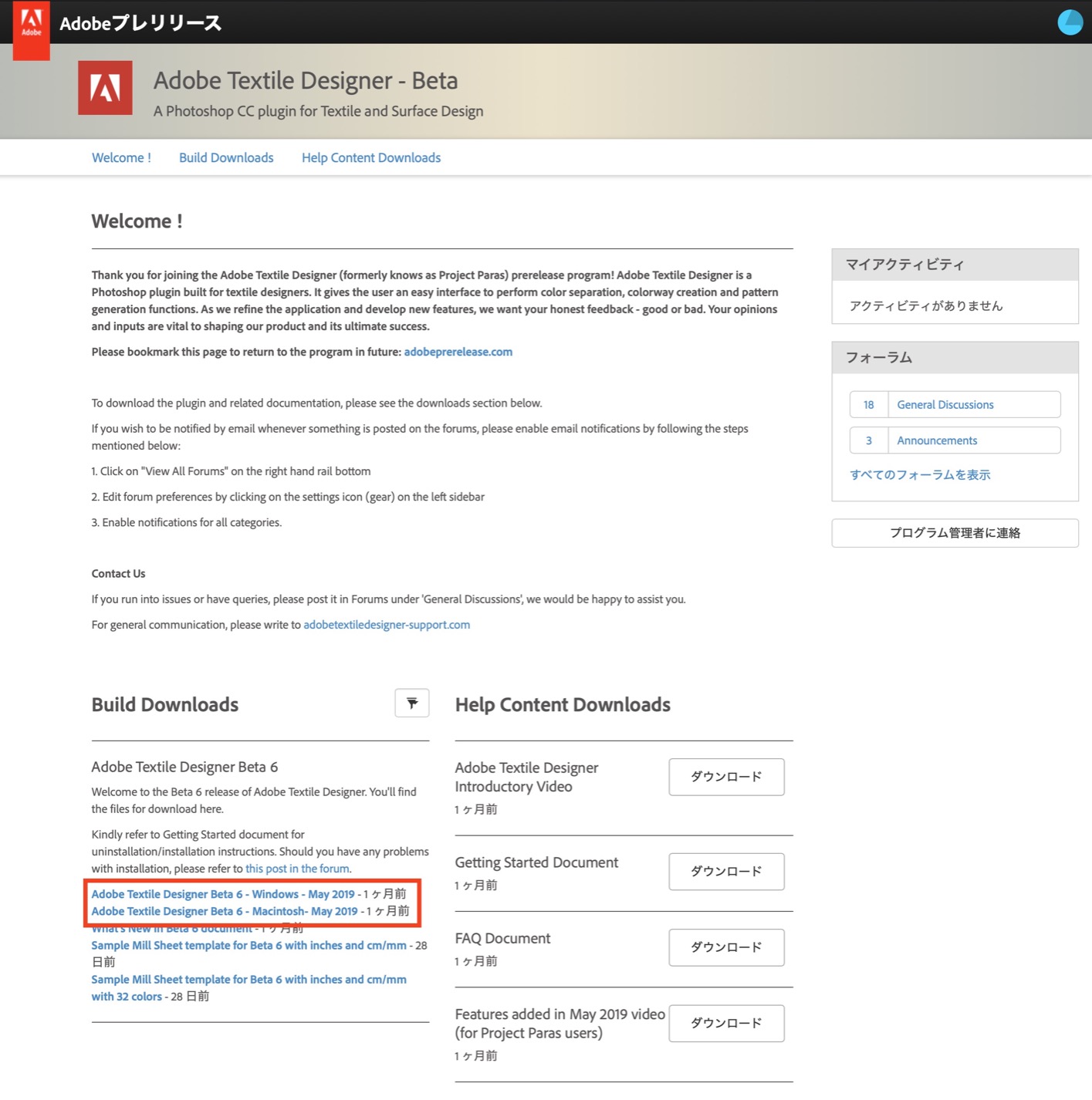Click the Getting Started Document title text
The width and height of the screenshot is (1092, 1100).
(536, 862)
